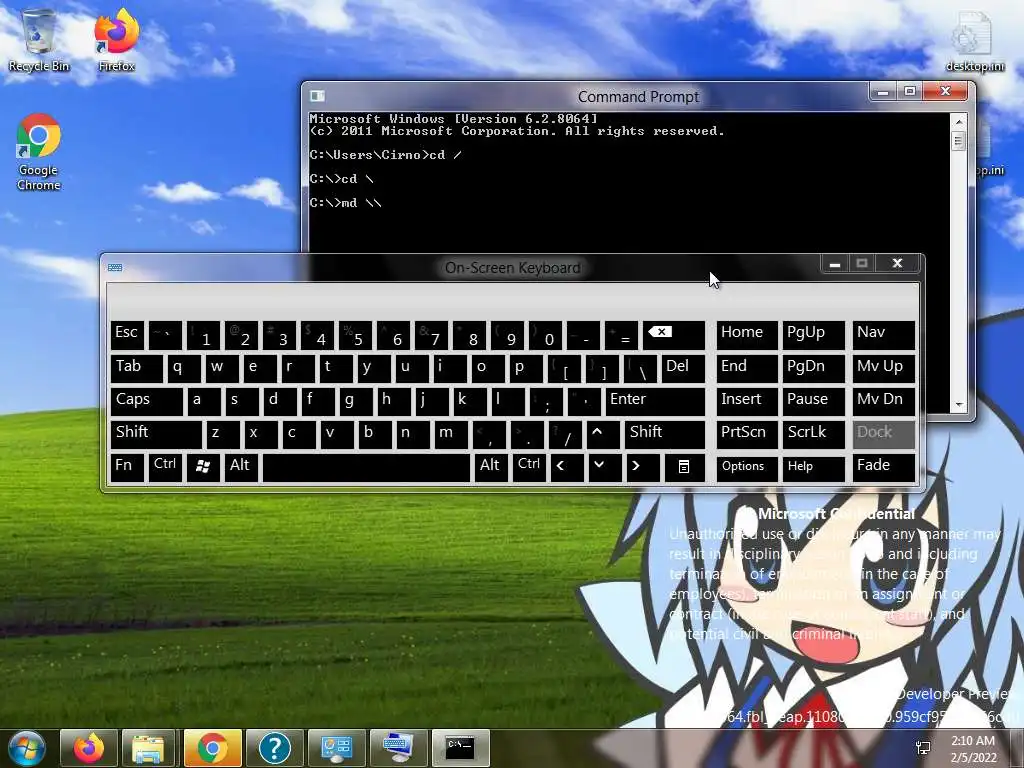Click the context menu key on keyboard

[x=684, y=466]
